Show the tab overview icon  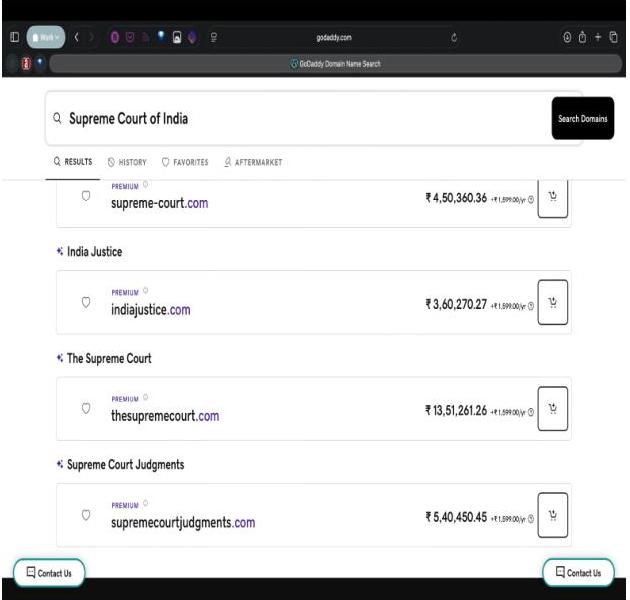613,37
